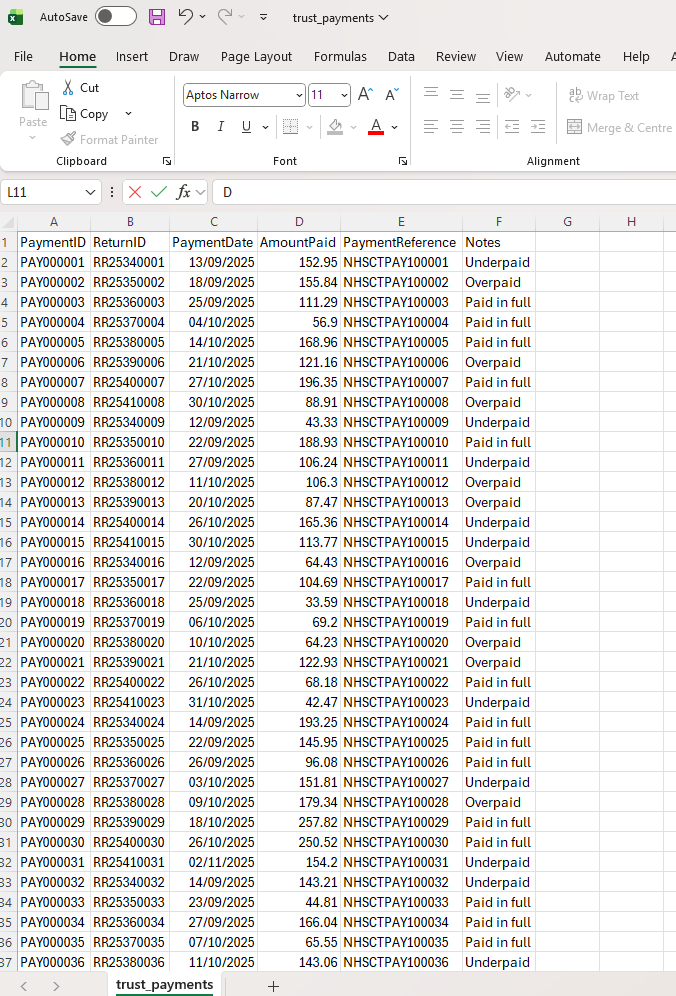Click the Excel app icon
Screen dimensions: 676x996
click(x=15, y=17)
